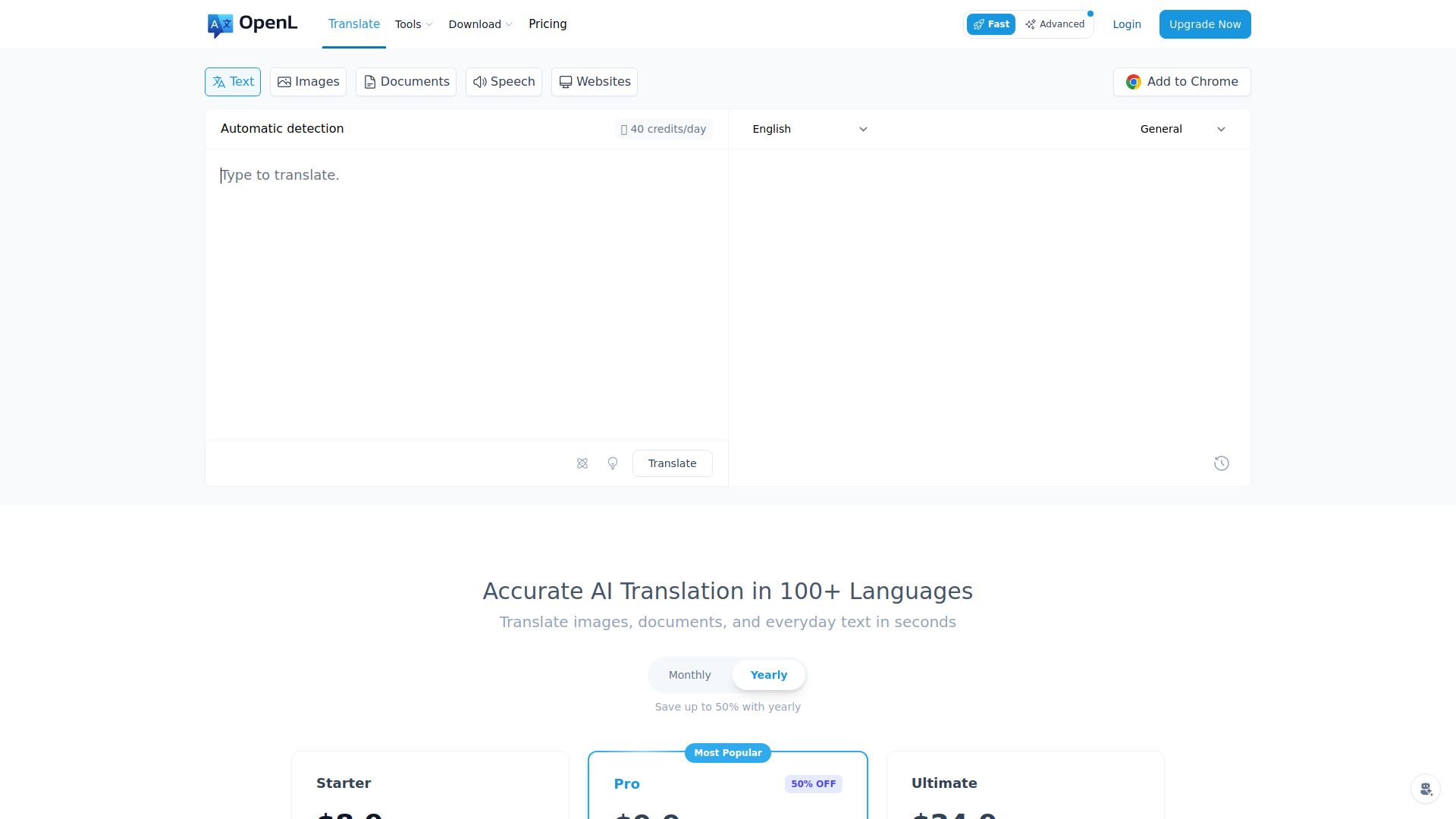The image size is (1456, 819).
Task: Click the Upgrade Now button
Action: tap(1205, 24)
